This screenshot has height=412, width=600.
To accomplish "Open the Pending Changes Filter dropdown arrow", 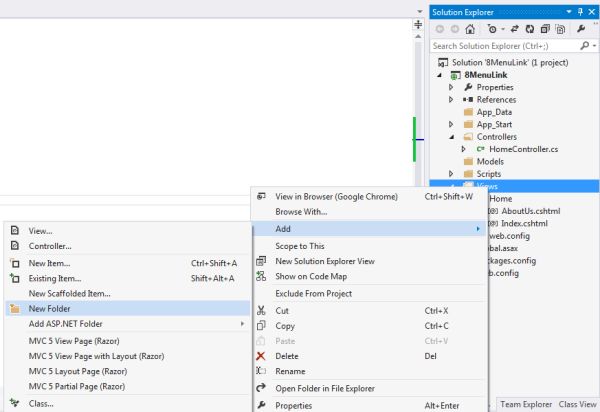I will coord(502,29).
